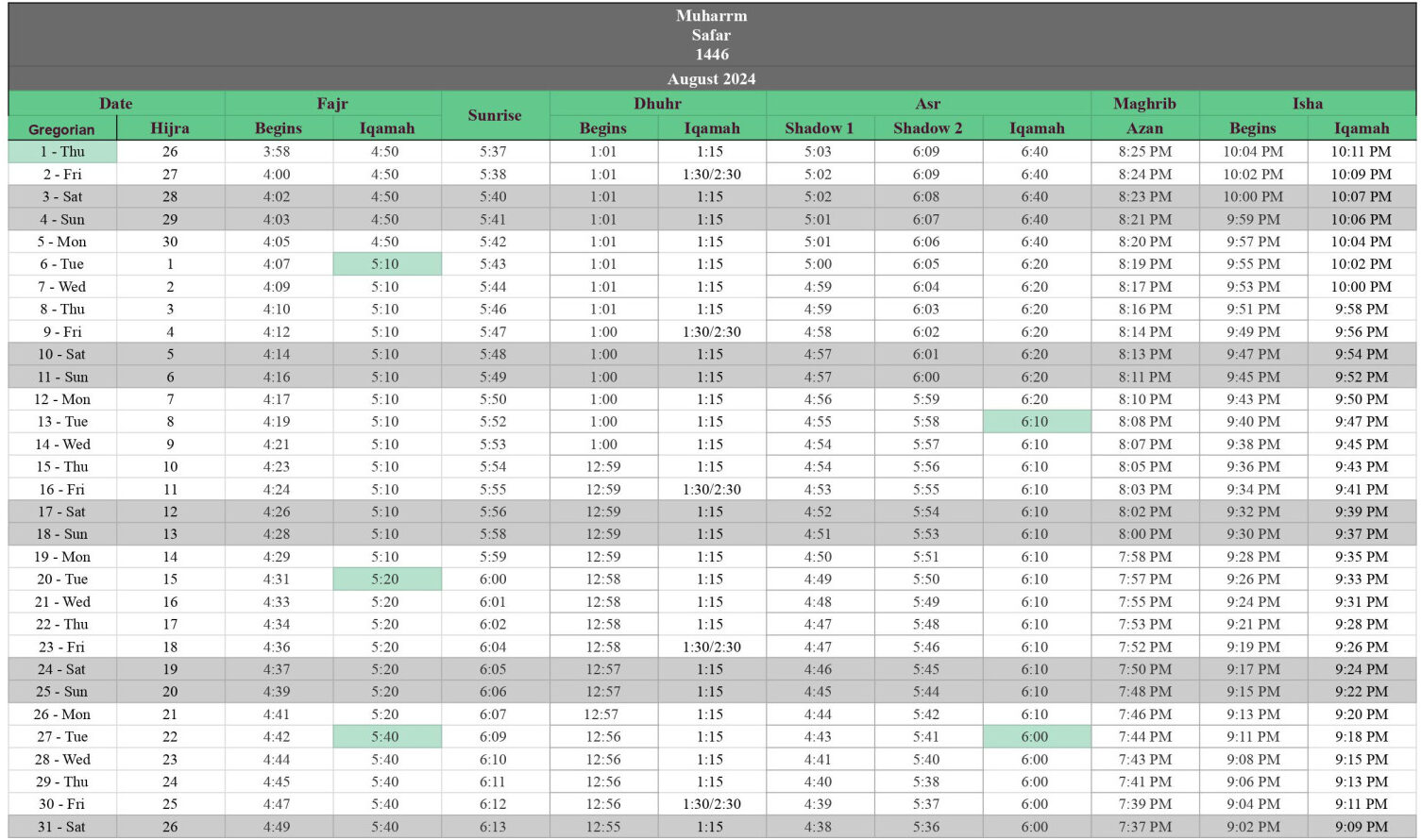Image resolution: width=1421 pixels, height=840 pixels.
Task: Select the Gregorian column header
Action: [x=62, y=128]
